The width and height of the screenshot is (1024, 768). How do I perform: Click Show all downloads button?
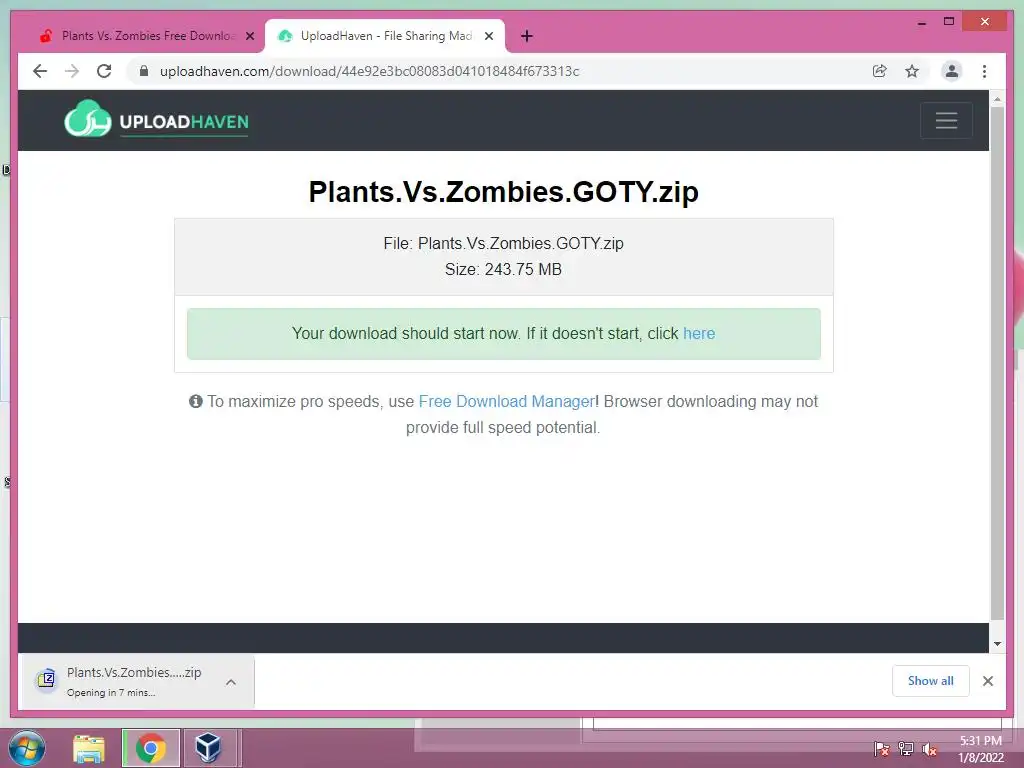931,681
